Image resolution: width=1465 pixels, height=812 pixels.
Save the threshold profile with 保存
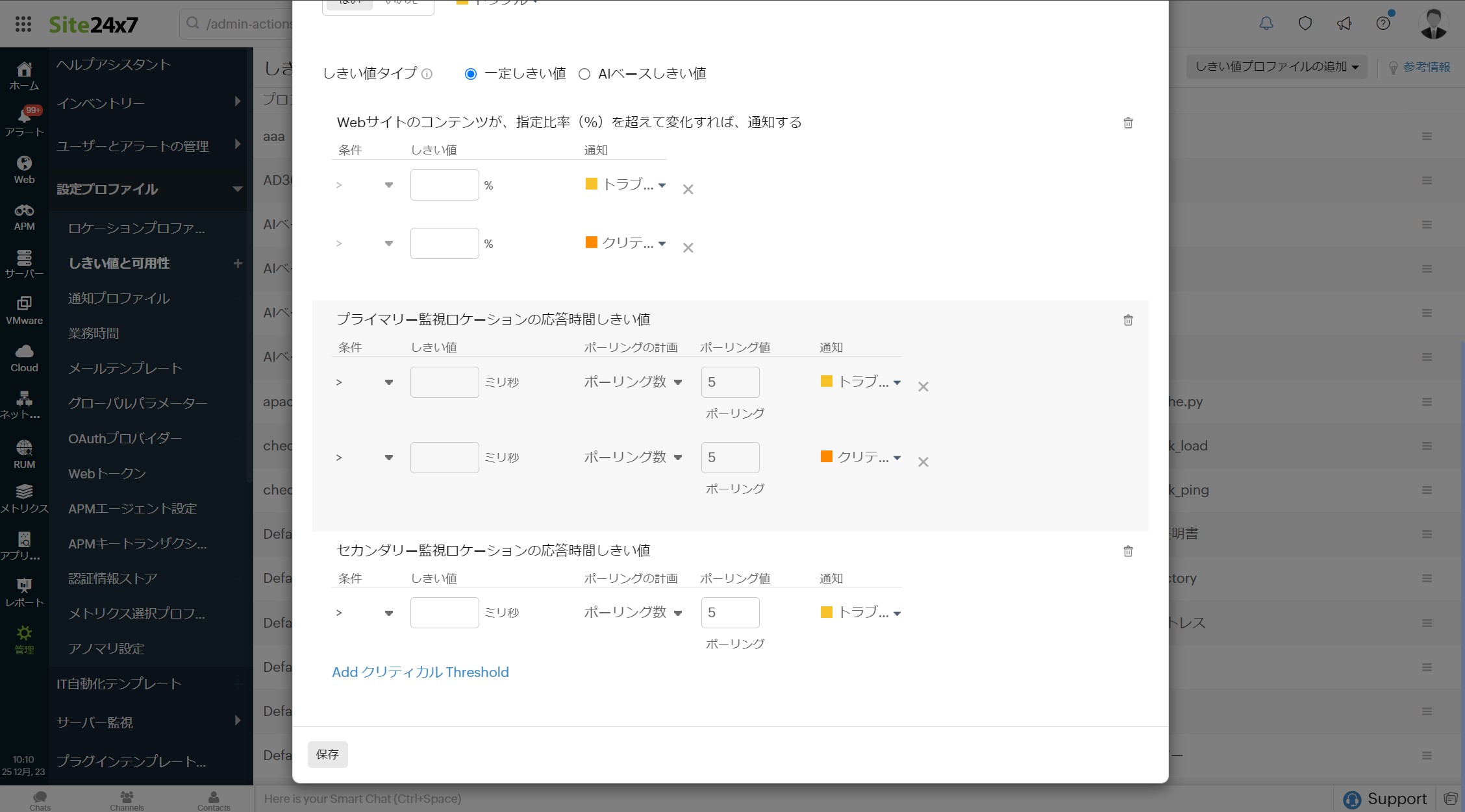pos(327,754)
